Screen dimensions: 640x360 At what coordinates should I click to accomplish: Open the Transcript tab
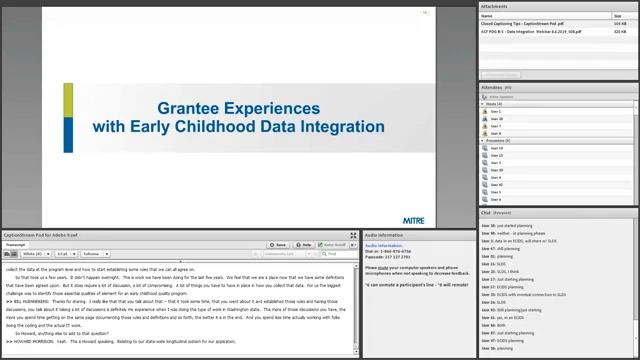pyautogui.click(x=16, y=245)
